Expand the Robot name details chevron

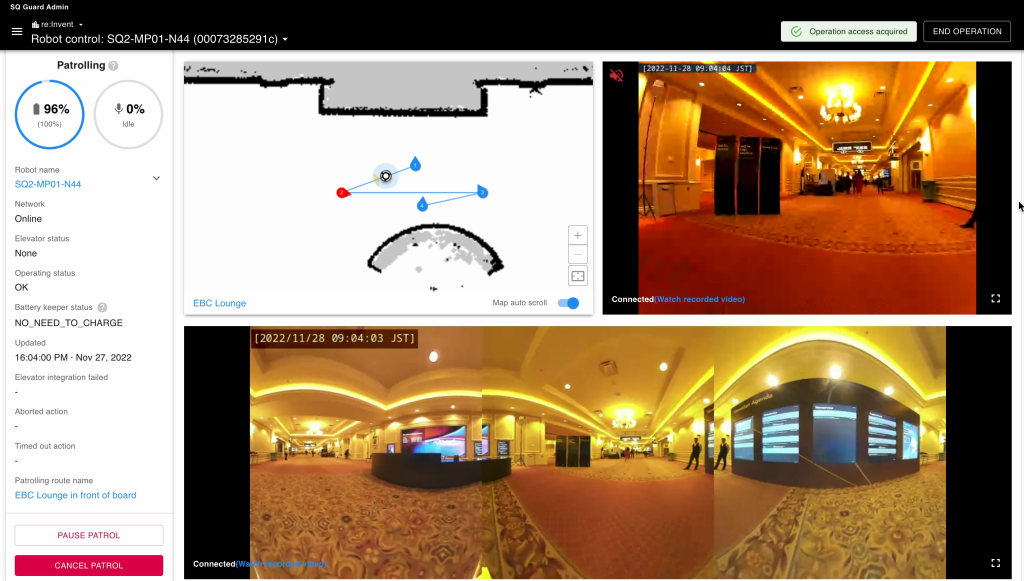[x=156, y=177]
